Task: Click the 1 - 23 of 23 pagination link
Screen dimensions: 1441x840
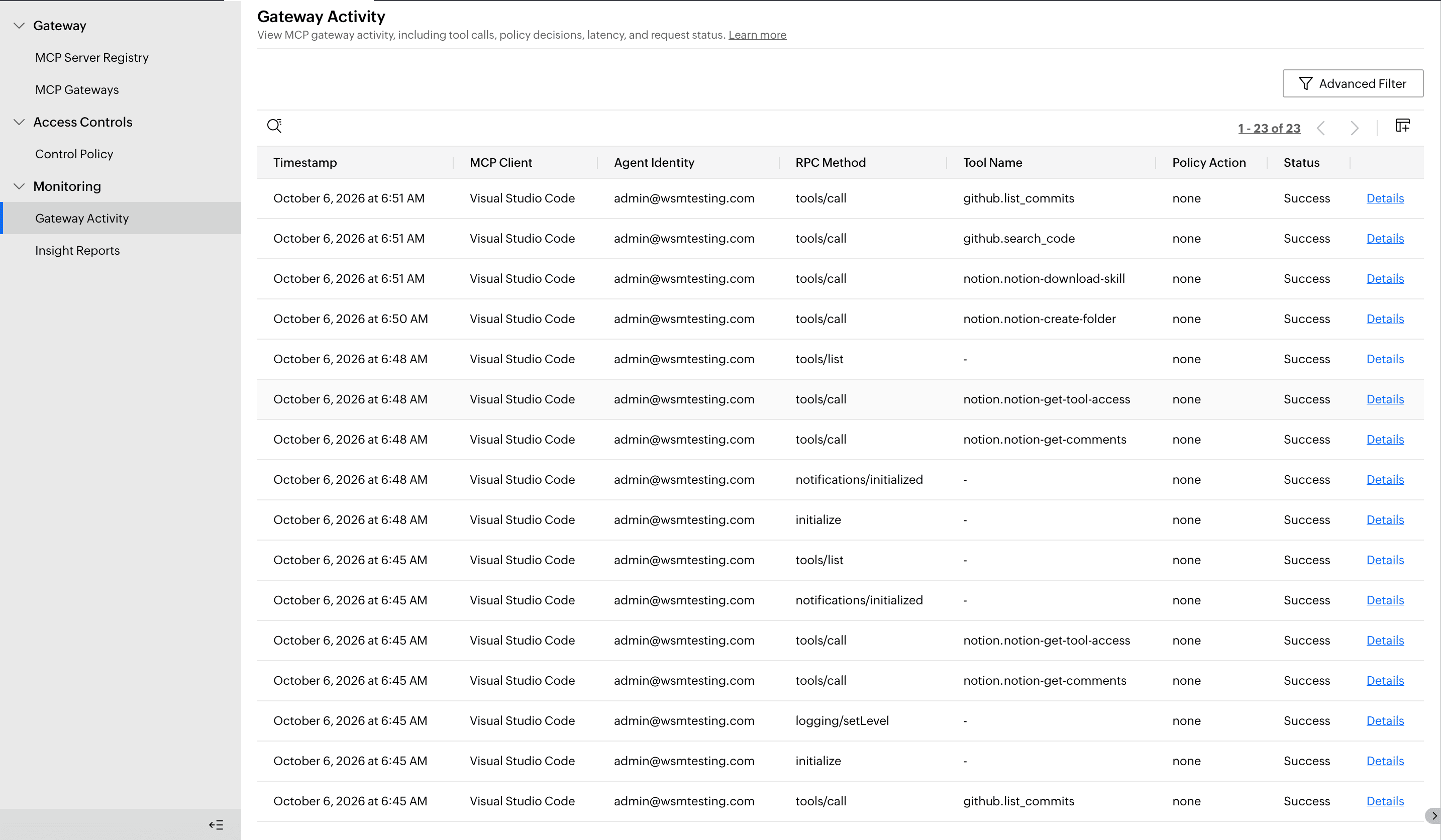Action: tap(1269, 128)
